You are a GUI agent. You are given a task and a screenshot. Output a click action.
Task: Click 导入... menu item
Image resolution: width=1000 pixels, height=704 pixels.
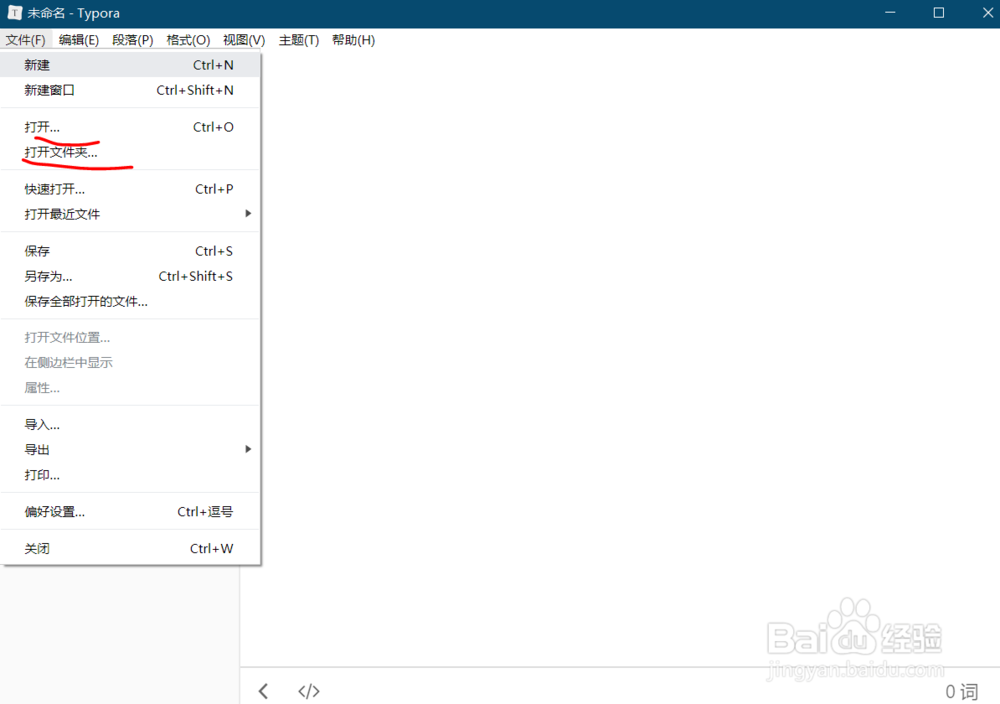pyautogui.click(x=130, y=424)
